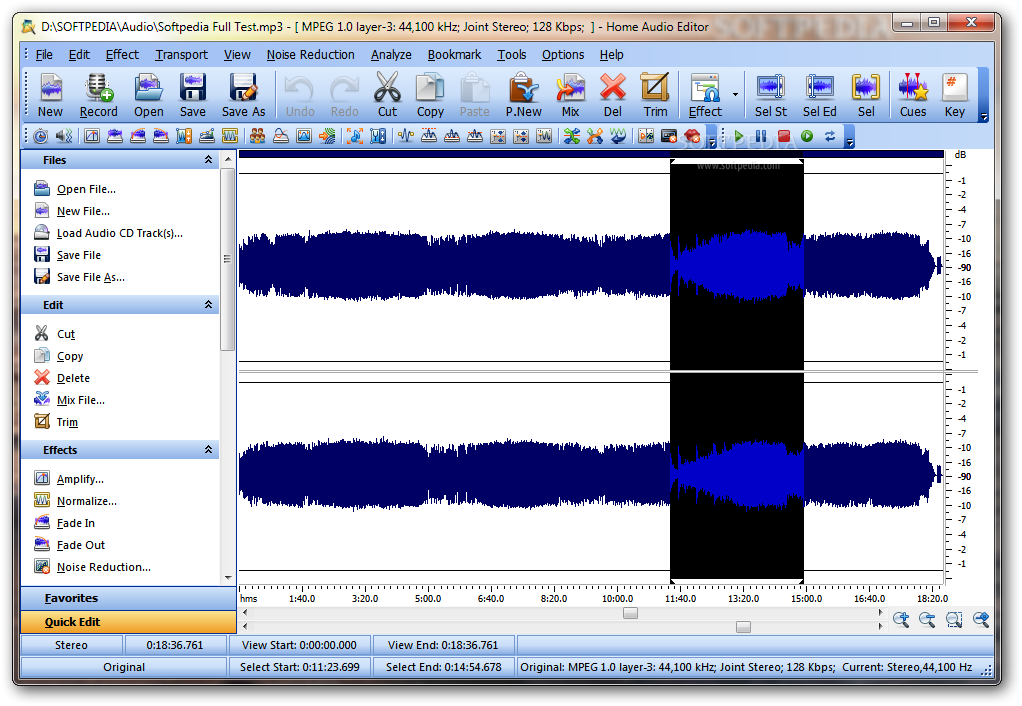Image resolution: width=1022 pixels, height=706 pixels.
Task: Open the effects toolbar overflow options arrow
Action: pos(712,142)
